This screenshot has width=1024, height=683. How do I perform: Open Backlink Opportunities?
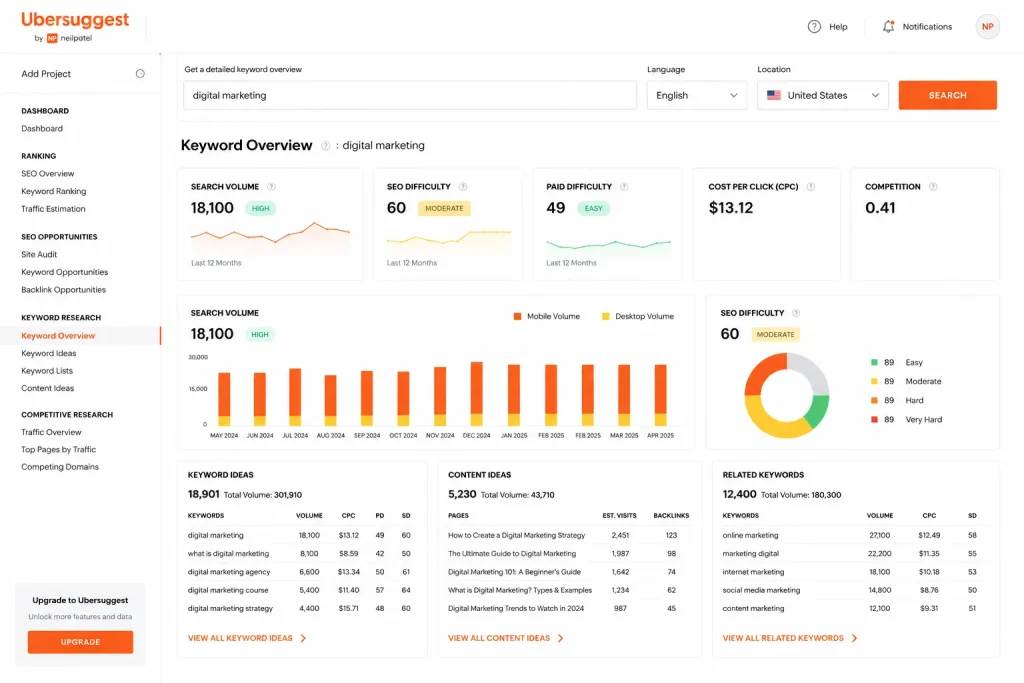tap(63, 290)
